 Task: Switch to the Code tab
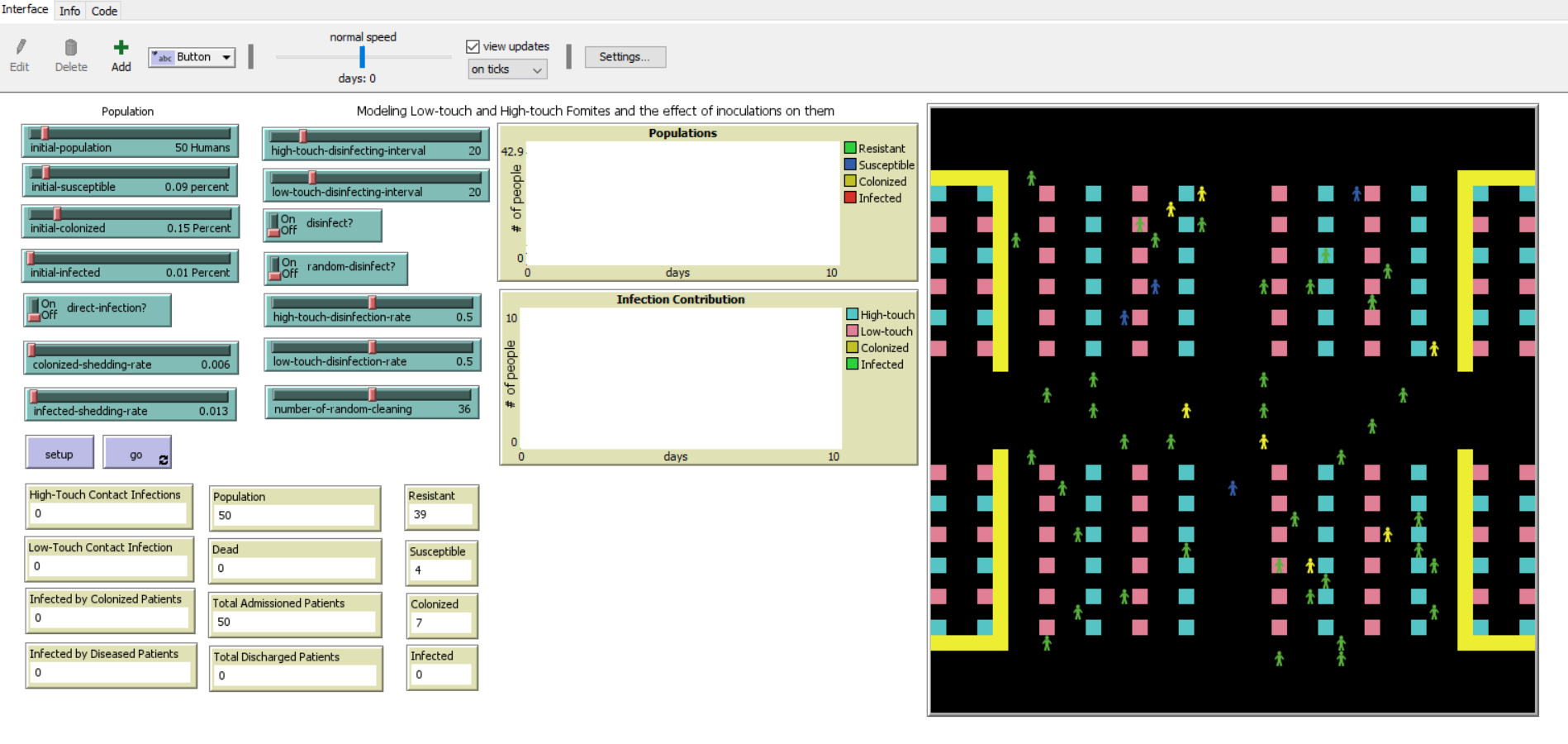(x=104, y=11)
